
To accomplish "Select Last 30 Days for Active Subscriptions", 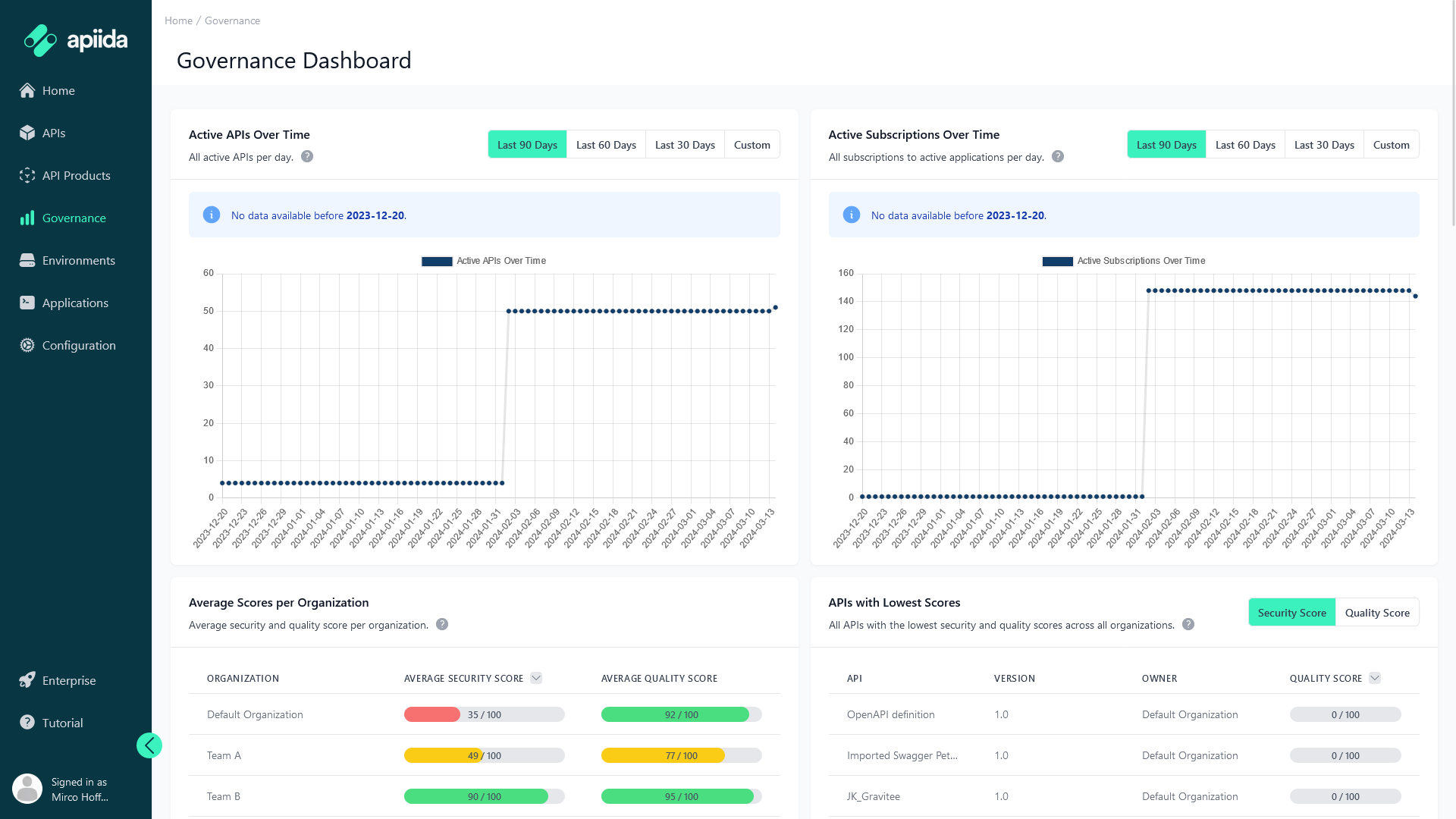I will click(1324, 145).
